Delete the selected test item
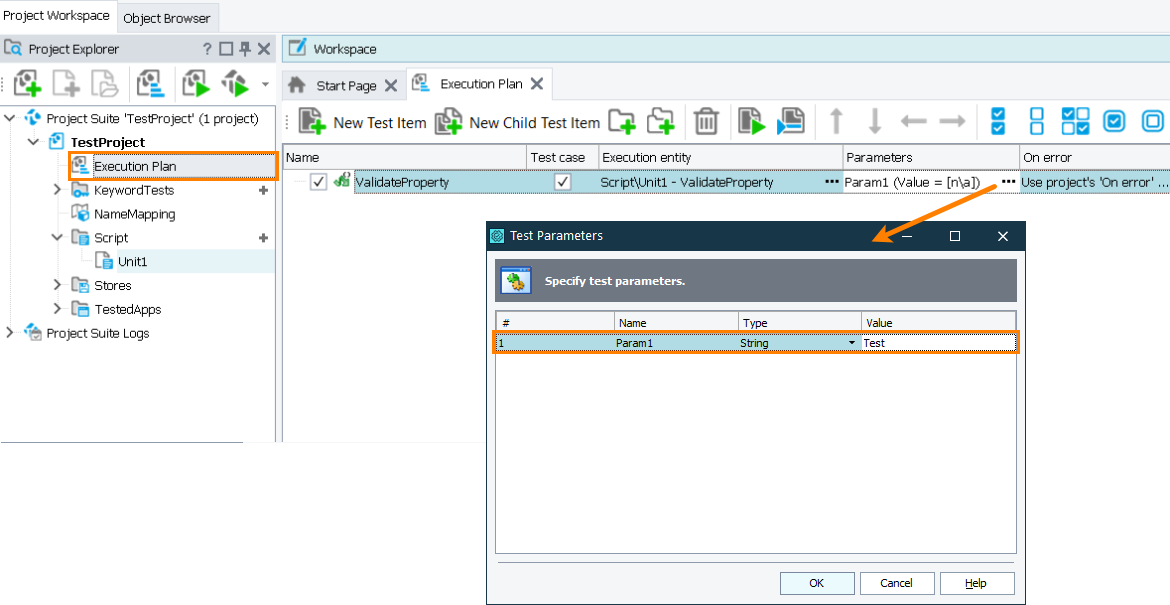 [x=707, y=121]
